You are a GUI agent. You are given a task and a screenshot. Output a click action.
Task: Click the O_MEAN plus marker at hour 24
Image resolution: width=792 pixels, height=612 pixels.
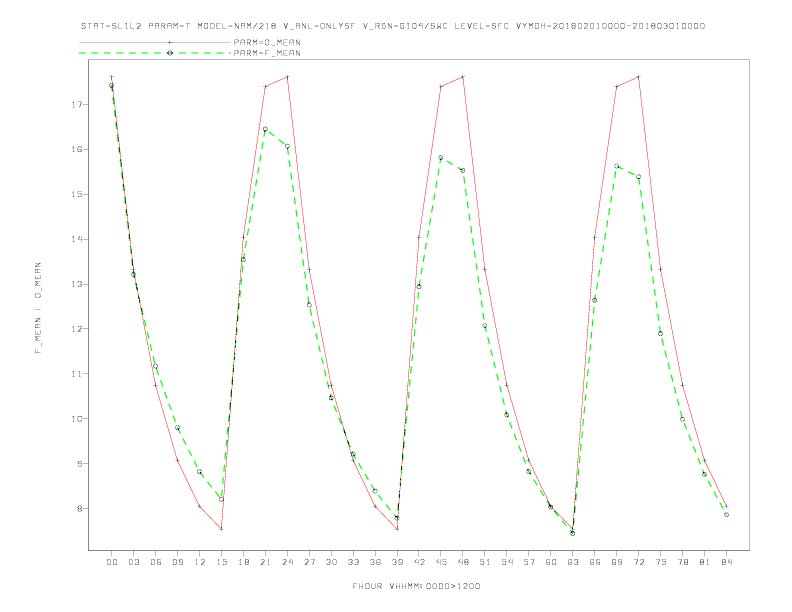[287, 77]
